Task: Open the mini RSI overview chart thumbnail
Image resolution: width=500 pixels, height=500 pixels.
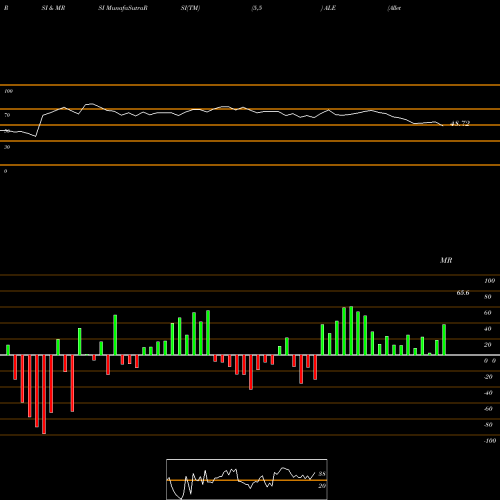Action: pos(247,479)
